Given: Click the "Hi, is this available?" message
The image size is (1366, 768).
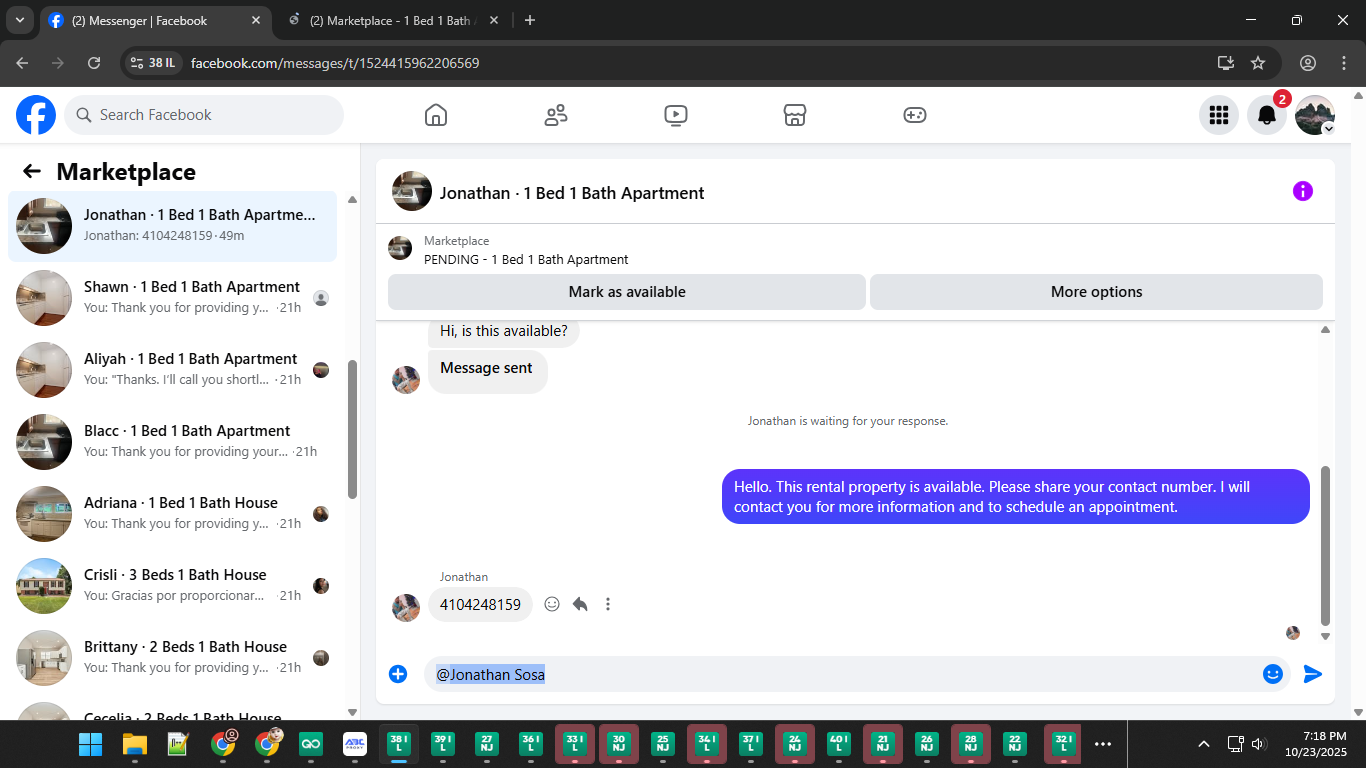Looking at the screenshot, I should coord(504,331).
